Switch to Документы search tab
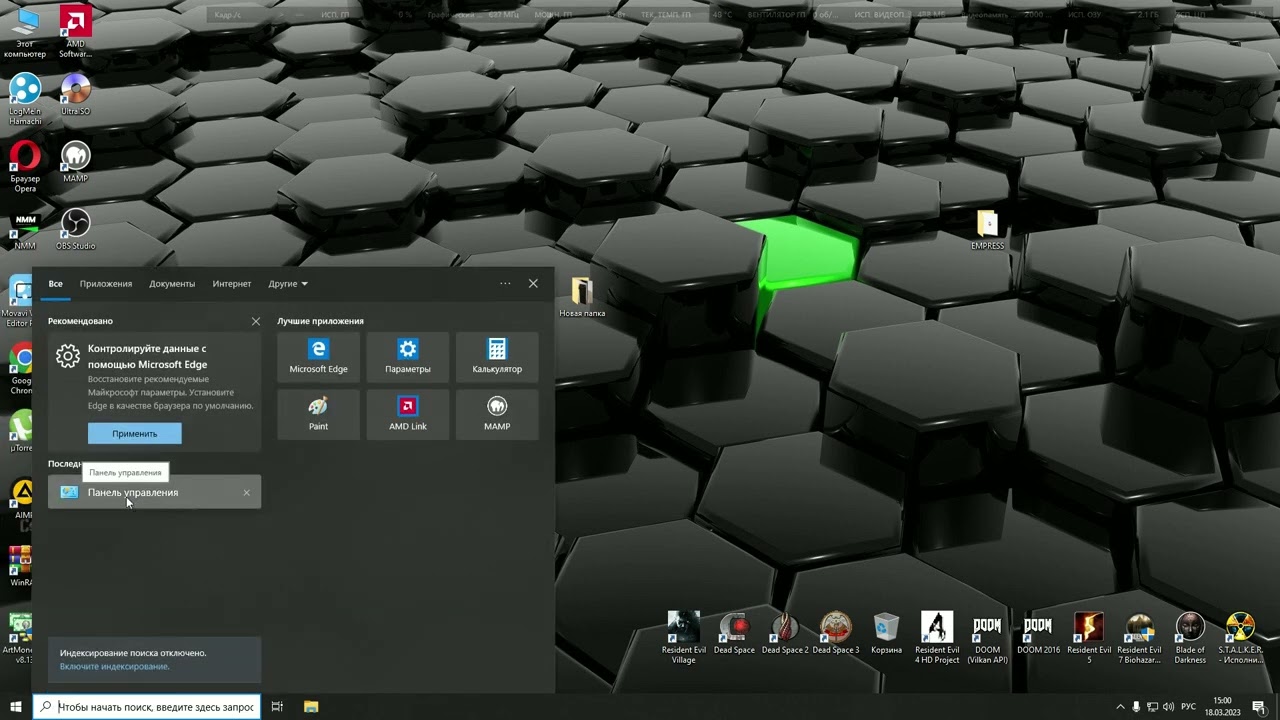The height and width of the screenshot is (720, 1280). [172, 284]
